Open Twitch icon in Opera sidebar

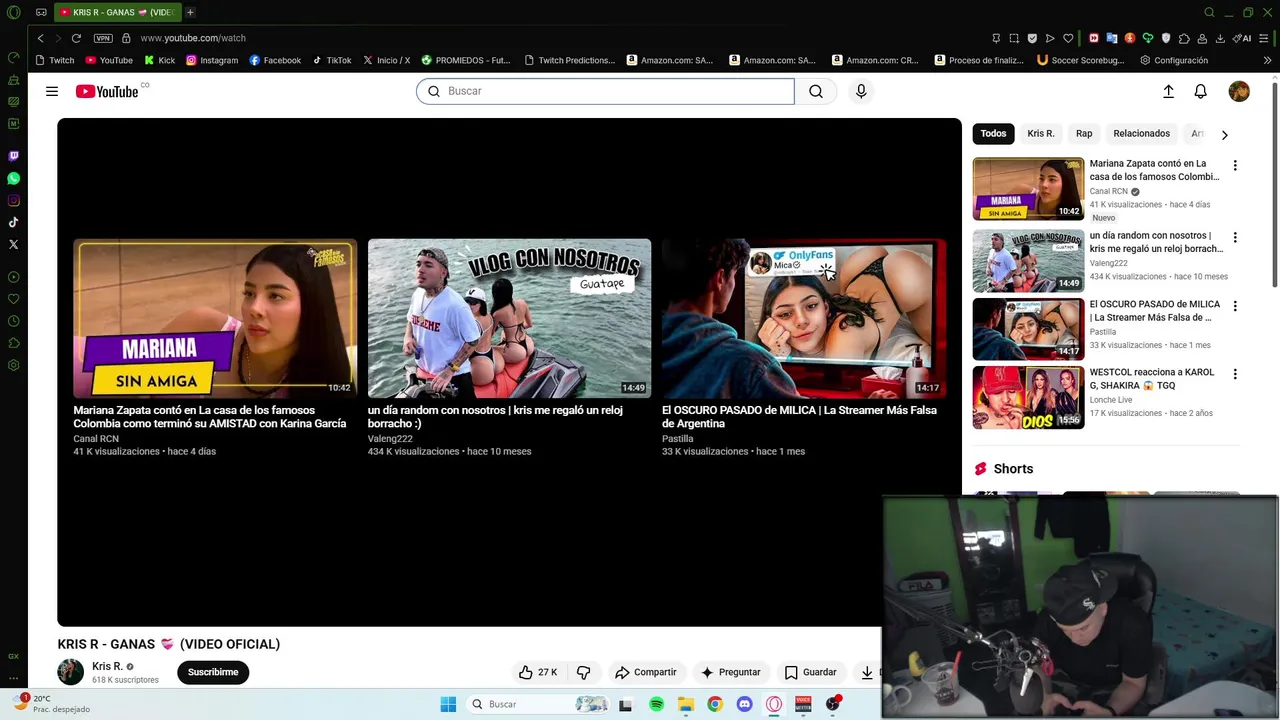[13, 156]
